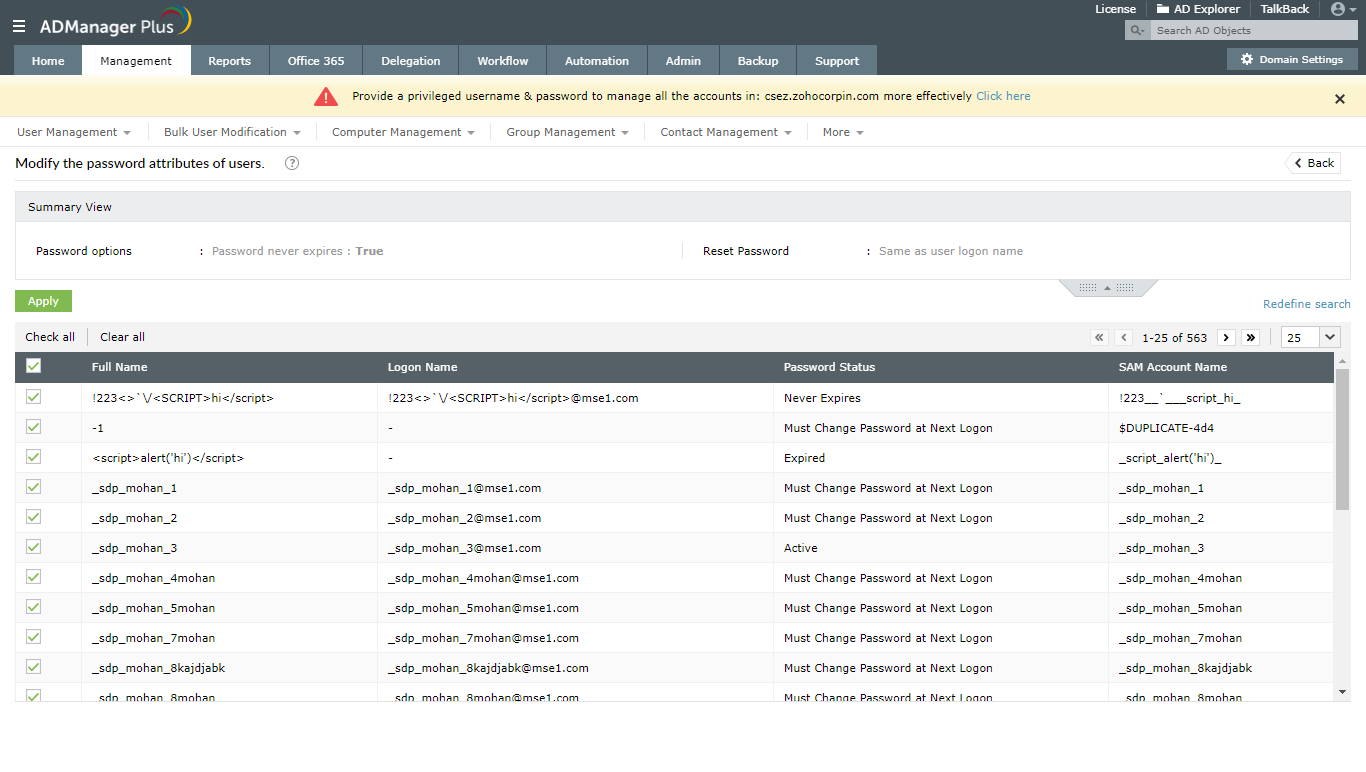This screenshot has height=772, width=1366.
Task: Uncheck the _sdp_mohan_5mohan row checkbox
Action: pos(34,607)
